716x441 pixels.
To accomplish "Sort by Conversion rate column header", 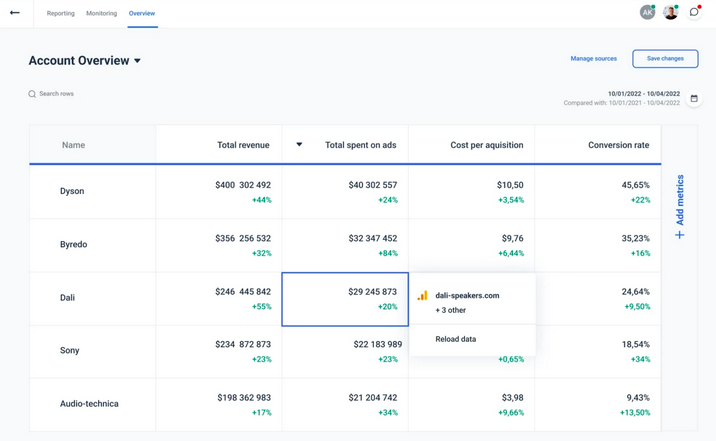I will 618,145.
